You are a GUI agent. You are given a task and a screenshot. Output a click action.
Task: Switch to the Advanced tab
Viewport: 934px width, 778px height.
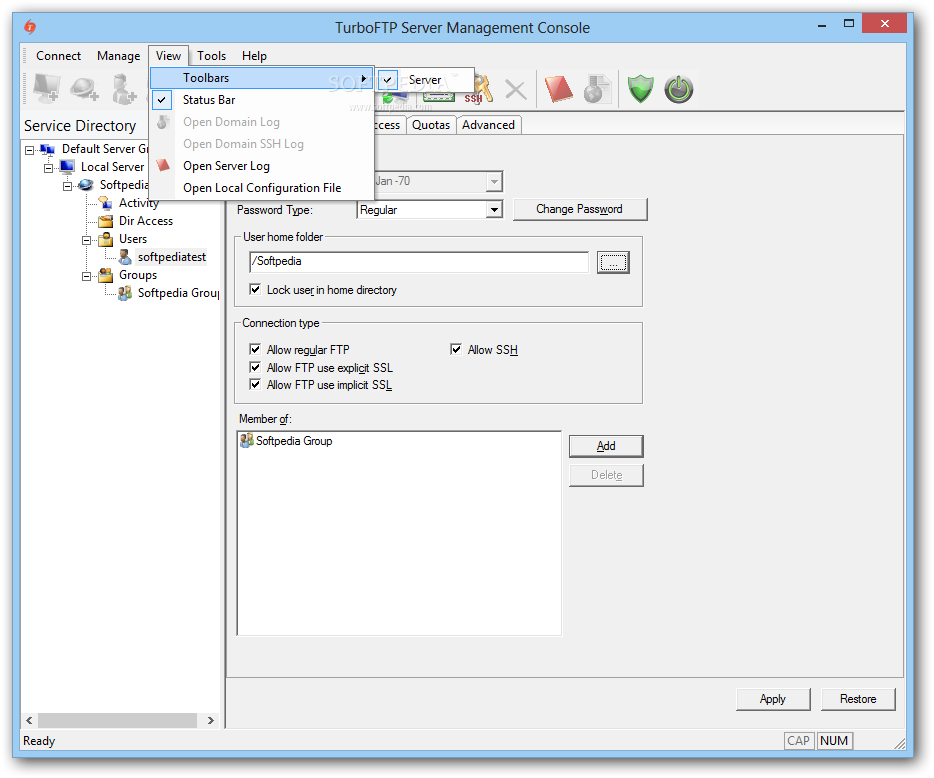pos(488,125)
